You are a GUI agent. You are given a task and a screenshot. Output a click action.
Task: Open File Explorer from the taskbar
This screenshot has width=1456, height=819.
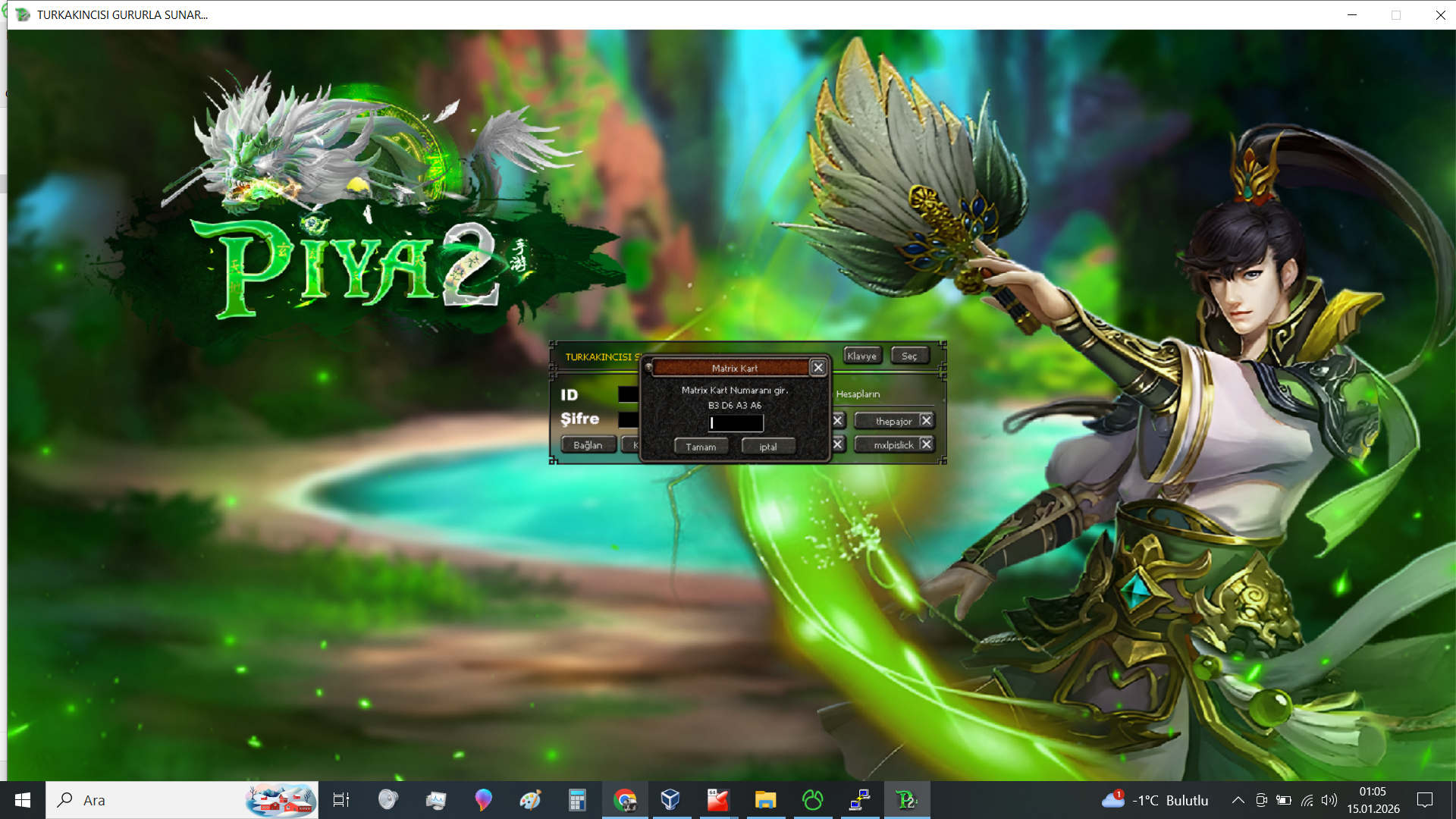pyautogui.click(x=765, y=800)
